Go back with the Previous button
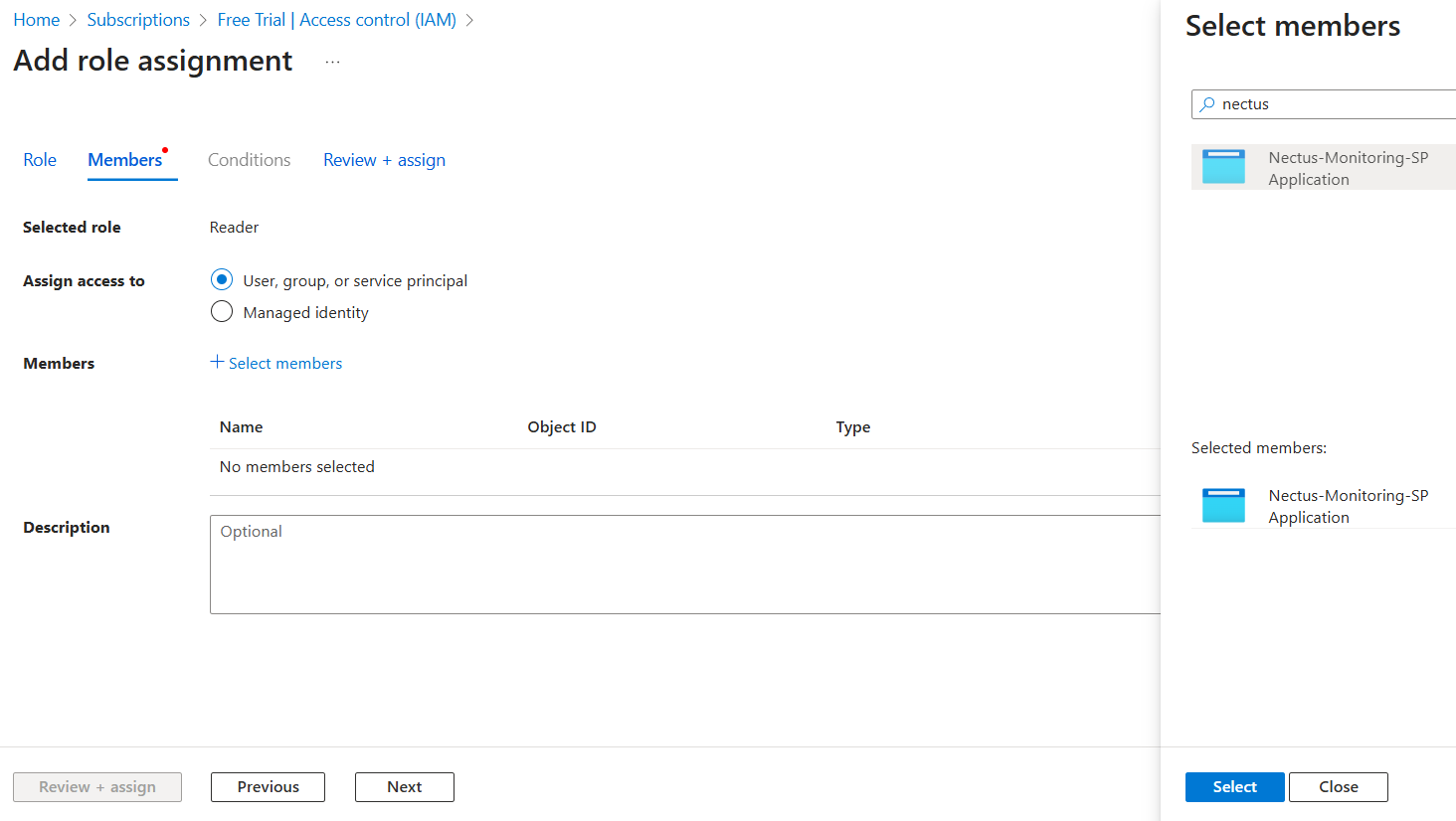Screen dimensions: 1456x821 coord(268,786)
